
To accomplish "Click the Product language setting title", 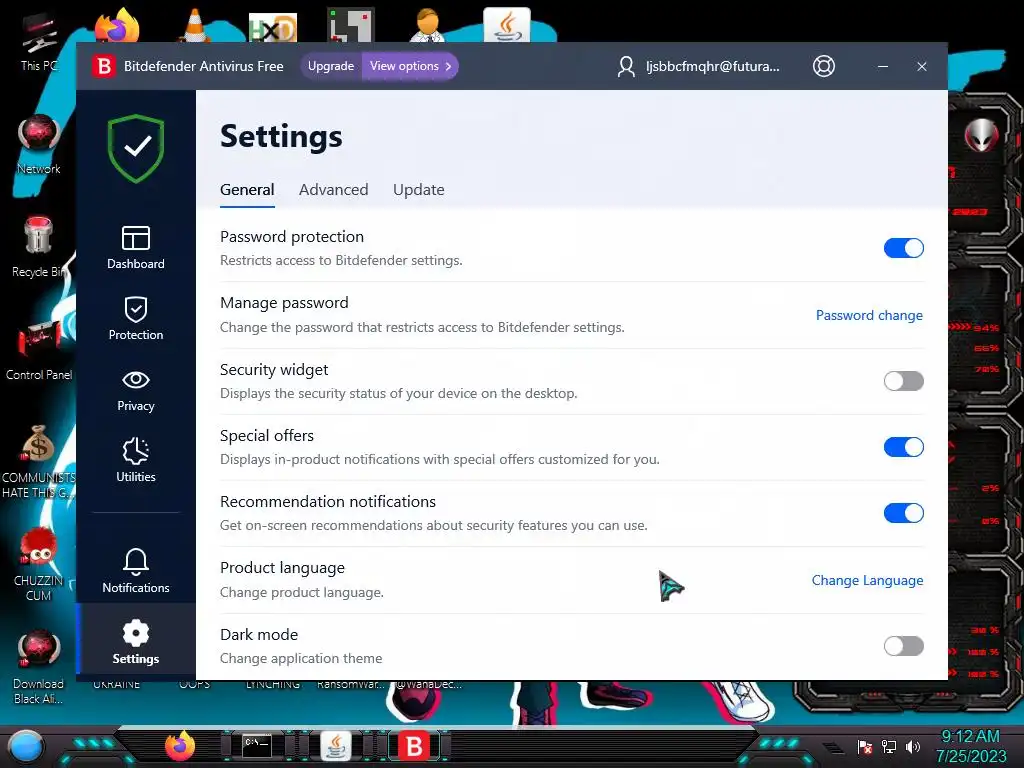I will [x=282, y=568].
